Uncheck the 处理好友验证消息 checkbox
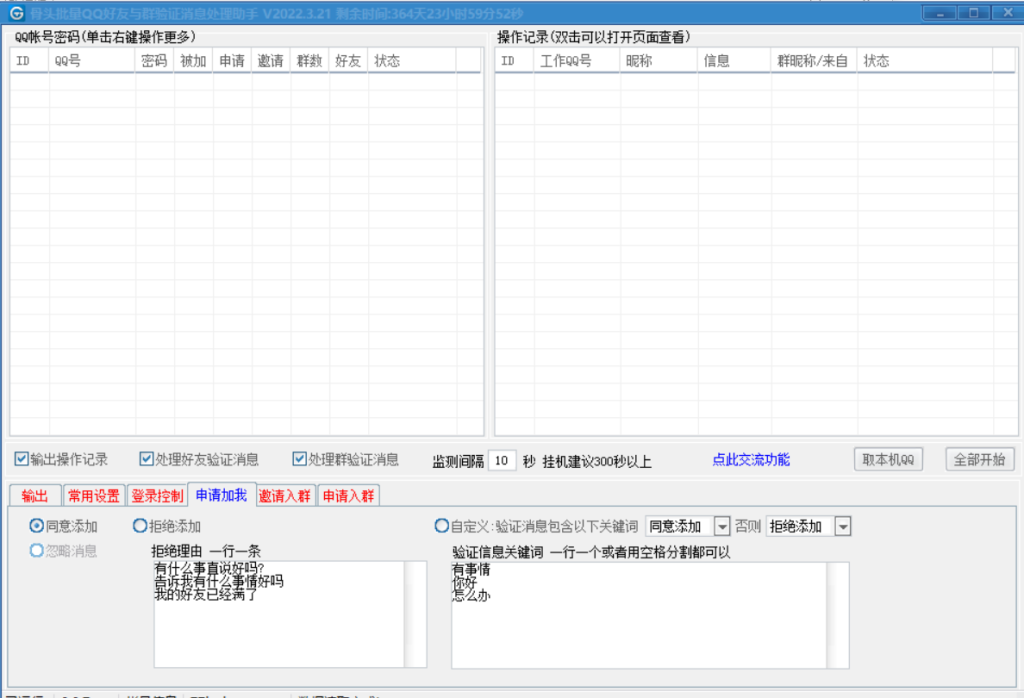The width and height of the screenshot is (1024, 698). click(147, 460)
